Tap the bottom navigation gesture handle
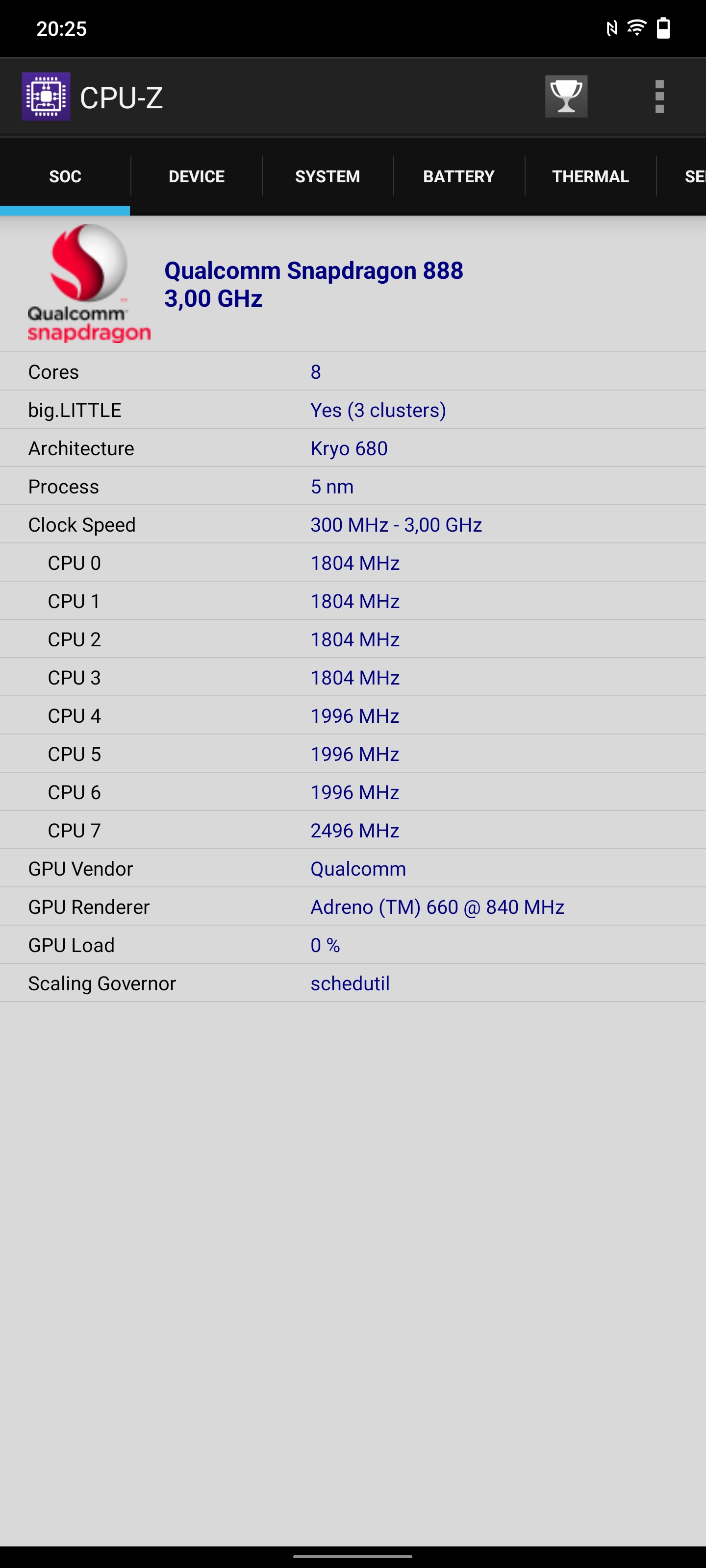Image resolution: width=706 pixels, height=1568 pixels. 353,1556
